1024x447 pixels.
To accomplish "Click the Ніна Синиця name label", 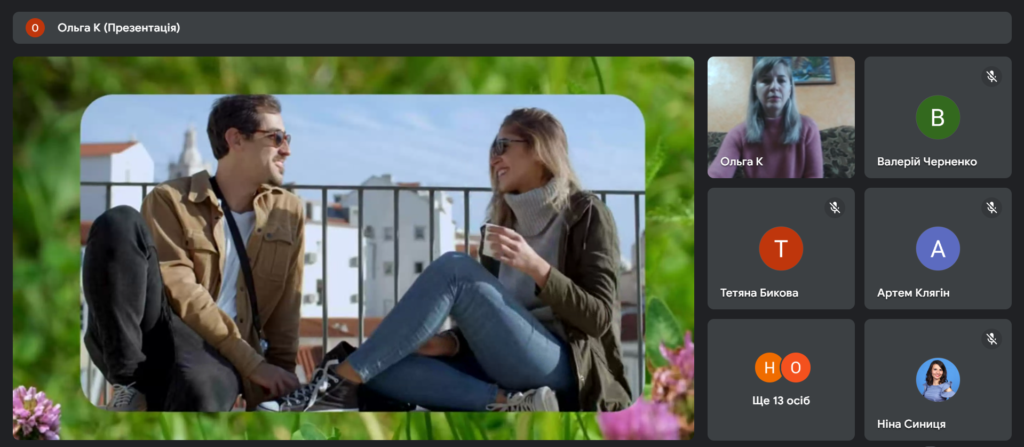I will tap(911, 424).
